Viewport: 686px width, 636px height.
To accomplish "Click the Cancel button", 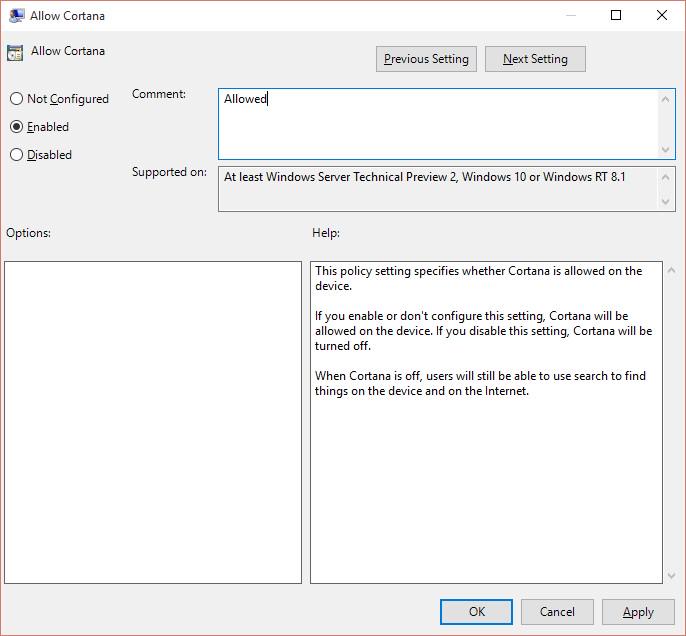I will (557, 612).
